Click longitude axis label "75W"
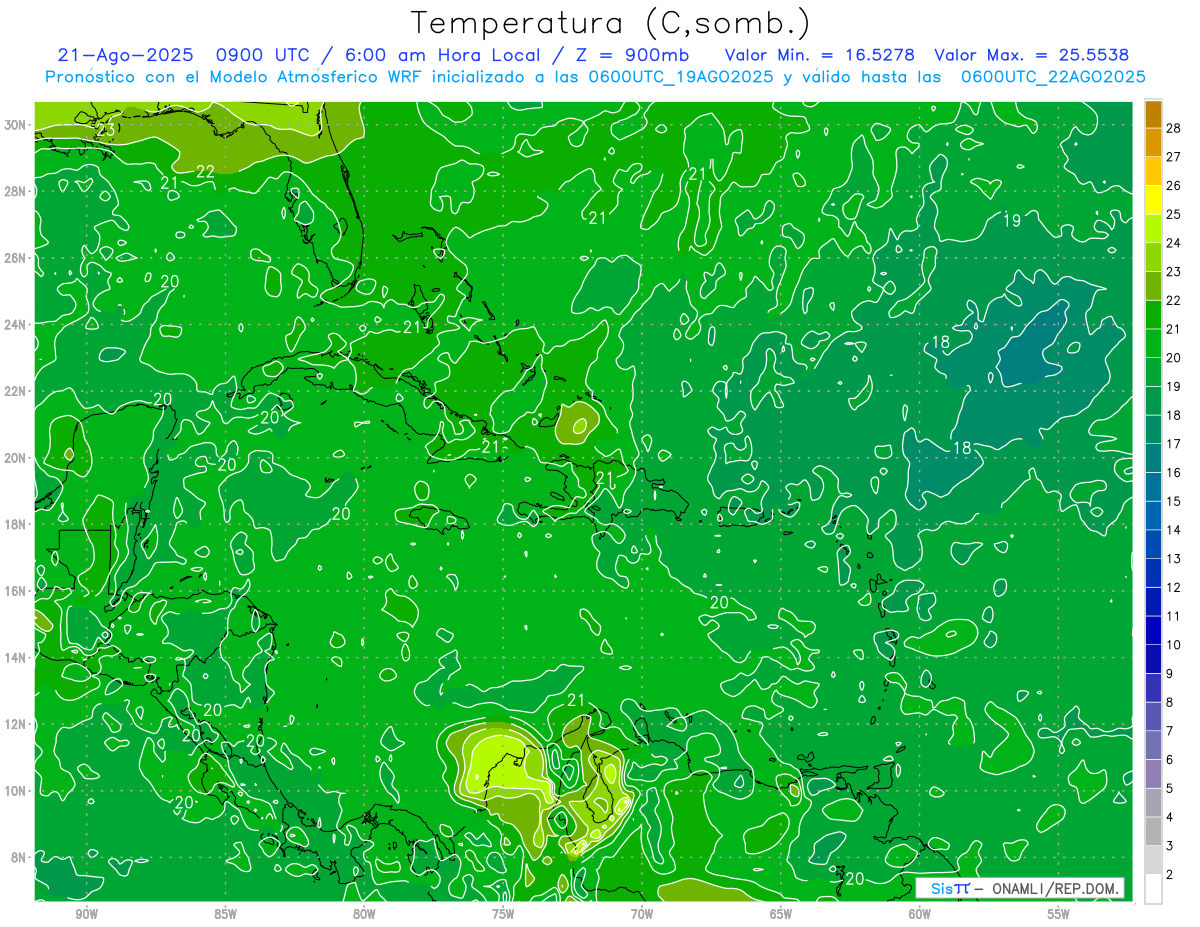1200x927 pixels. coord(503,914)
